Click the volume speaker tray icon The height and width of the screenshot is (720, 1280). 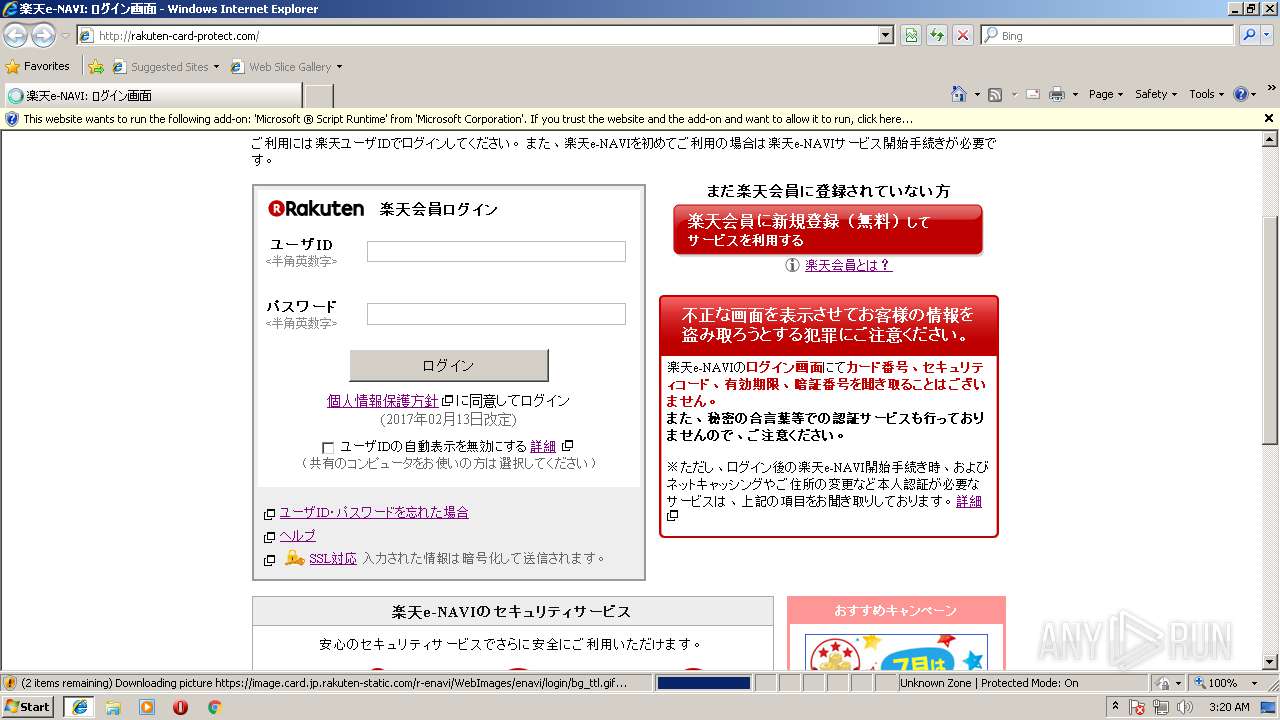(x=1185, y=707)
